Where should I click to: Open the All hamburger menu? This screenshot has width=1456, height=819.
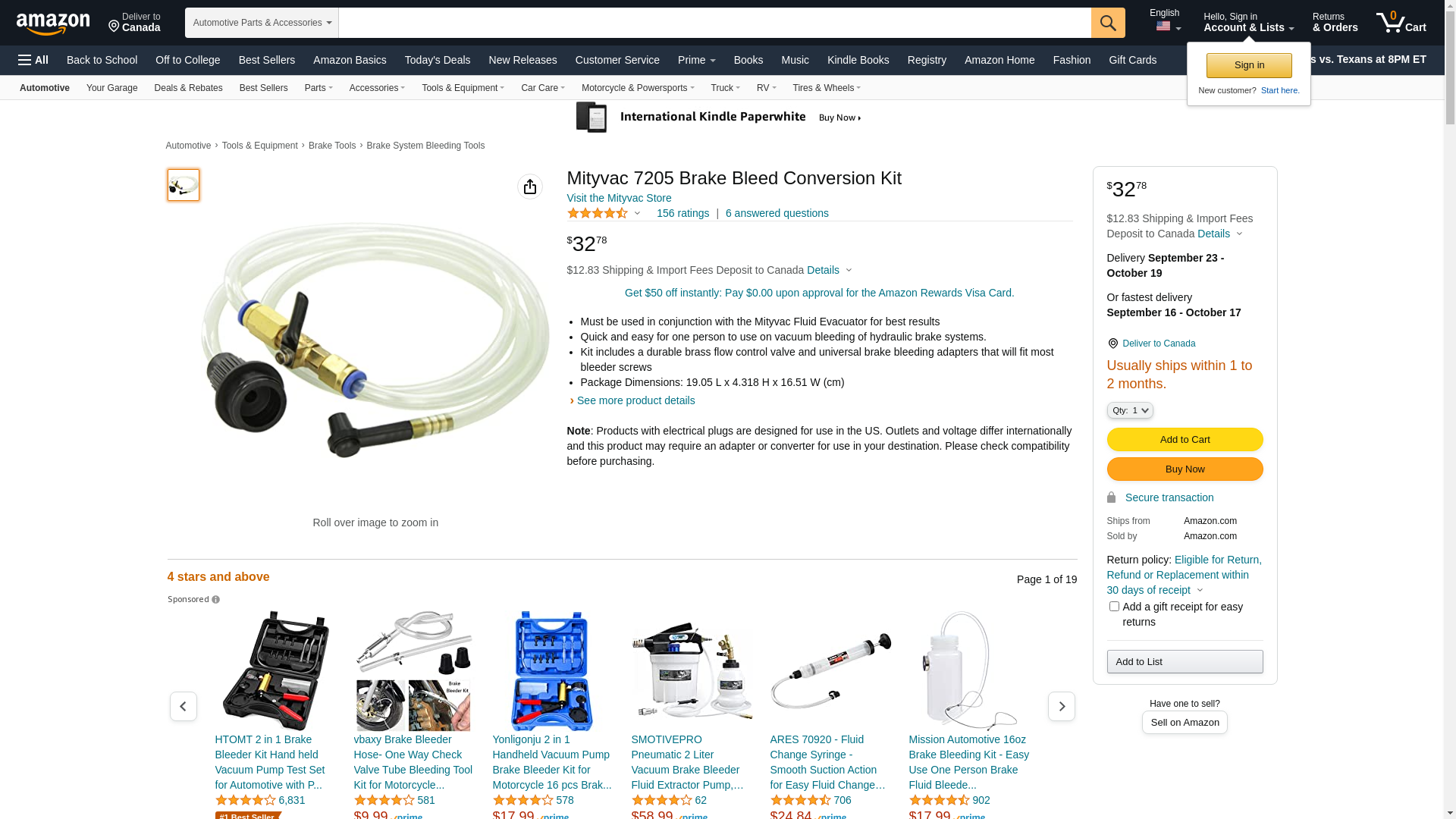33,60
